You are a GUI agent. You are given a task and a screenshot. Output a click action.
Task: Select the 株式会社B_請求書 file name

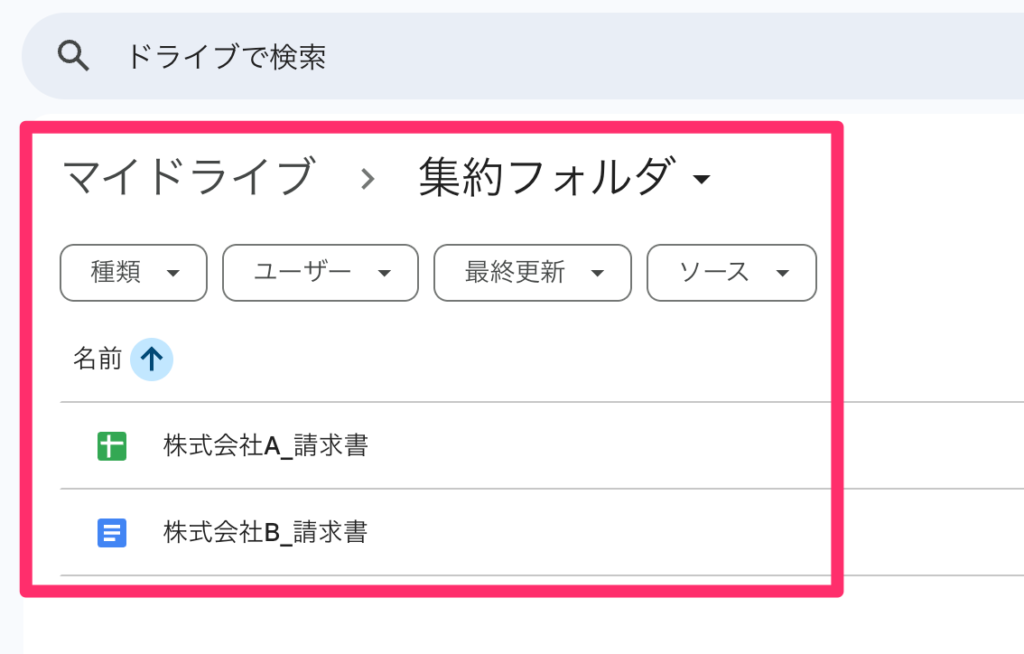point(265,533)
